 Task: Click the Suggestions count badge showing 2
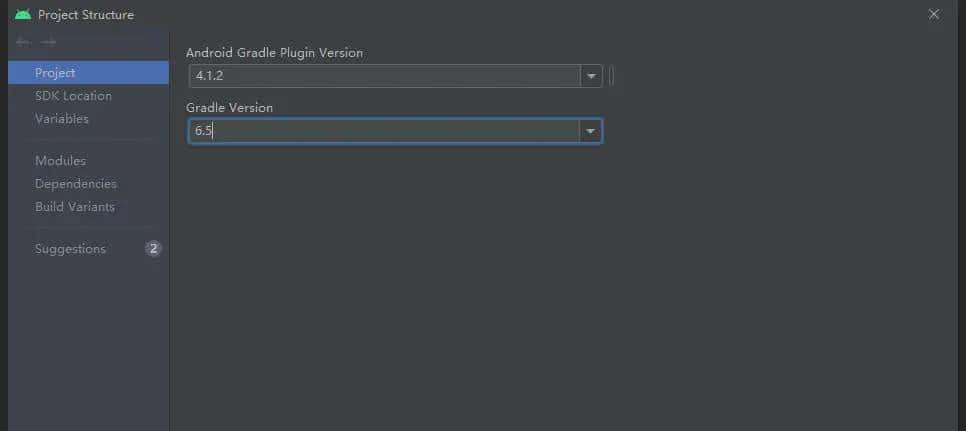point(153,249)
